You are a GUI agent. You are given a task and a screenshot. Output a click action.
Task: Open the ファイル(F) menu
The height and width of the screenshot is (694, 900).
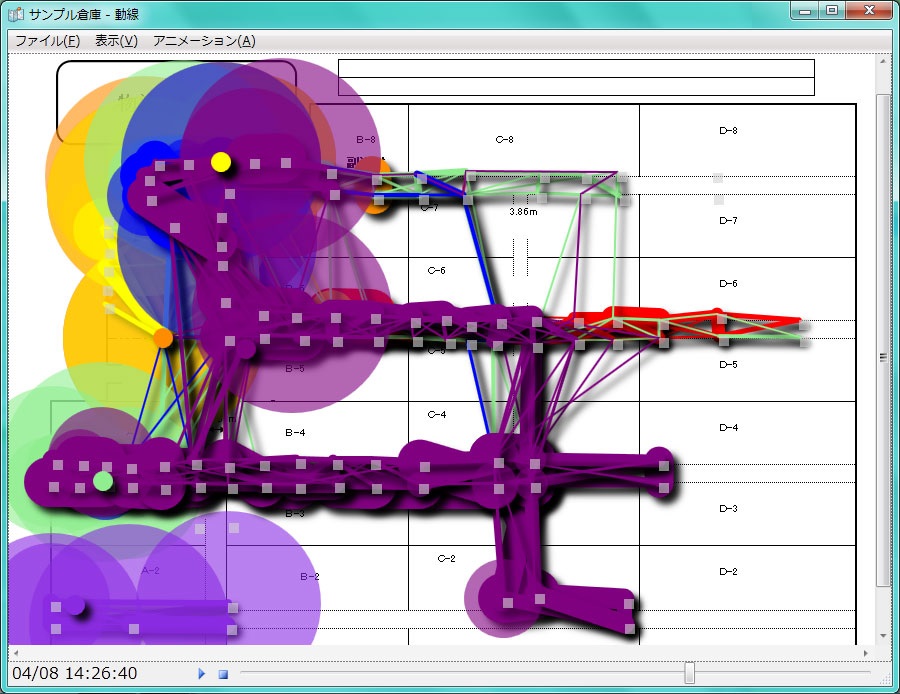point(47,41)
